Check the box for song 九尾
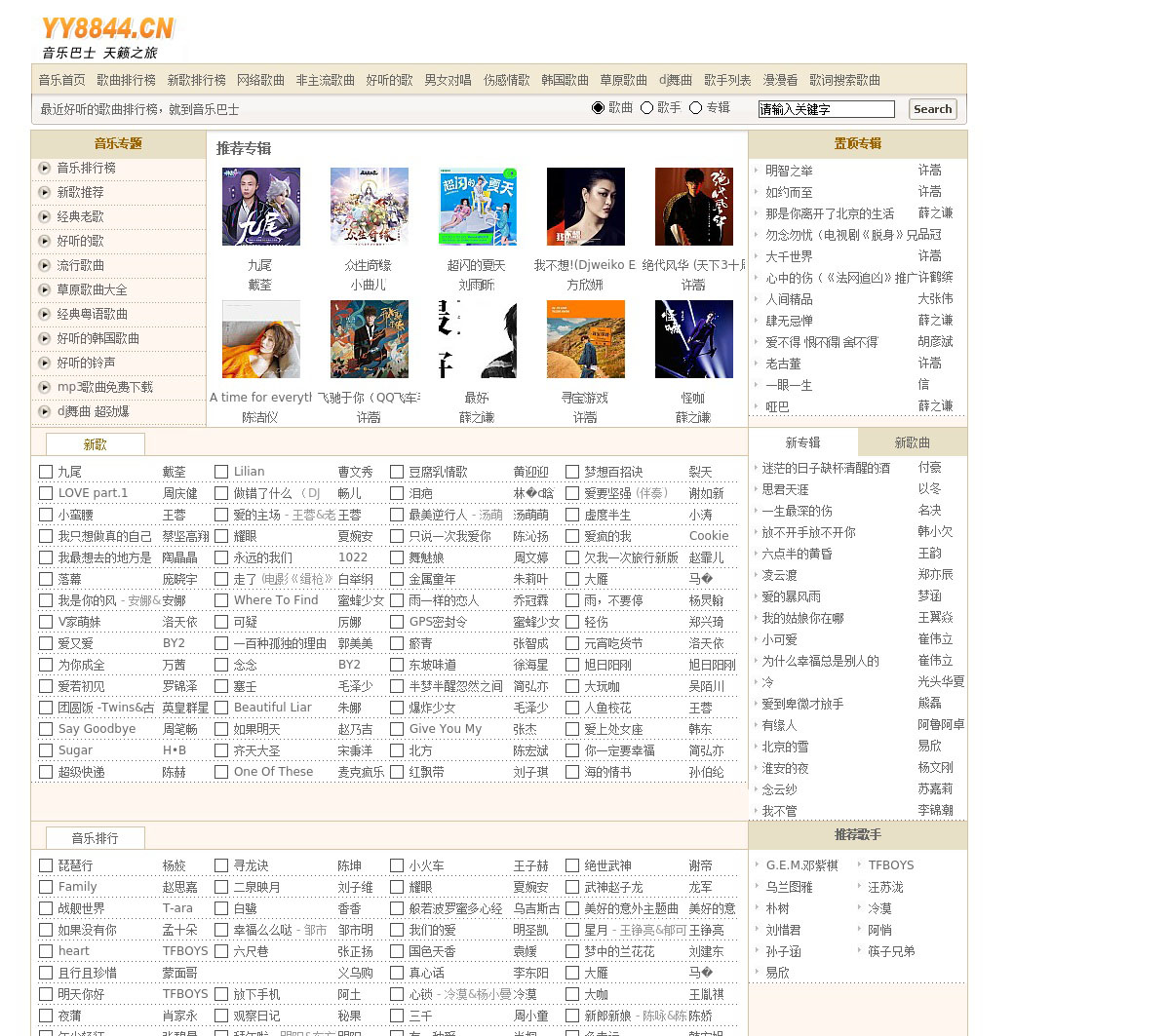The image size is (1170, 1036). pos(46,472)
